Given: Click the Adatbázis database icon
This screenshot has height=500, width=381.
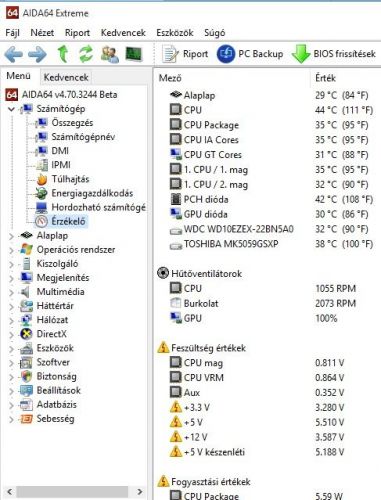Looking at the screenshot, I should [x=26, y=405].
